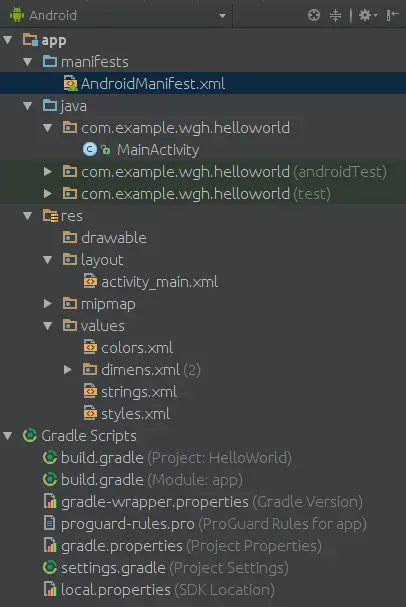The width and height of the screenshot is (406, 607).
Task: Select build.gradle (Module: app) entry text
Action: click(152, 480)
